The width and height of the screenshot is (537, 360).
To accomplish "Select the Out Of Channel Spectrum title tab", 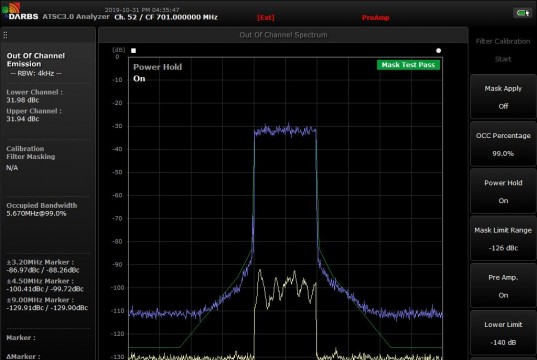I will click(283, 35).
